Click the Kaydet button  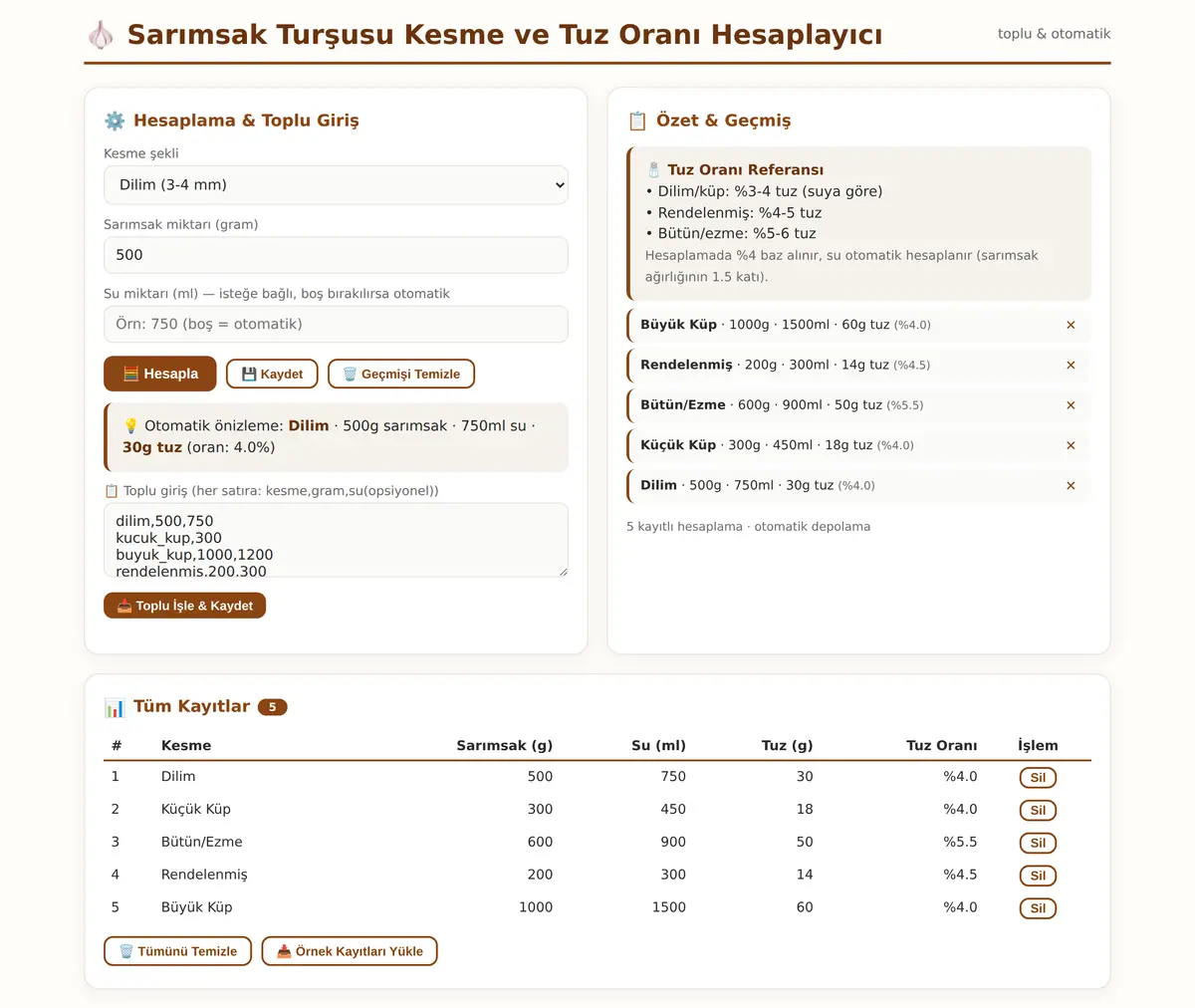click(x=272, y=374)
